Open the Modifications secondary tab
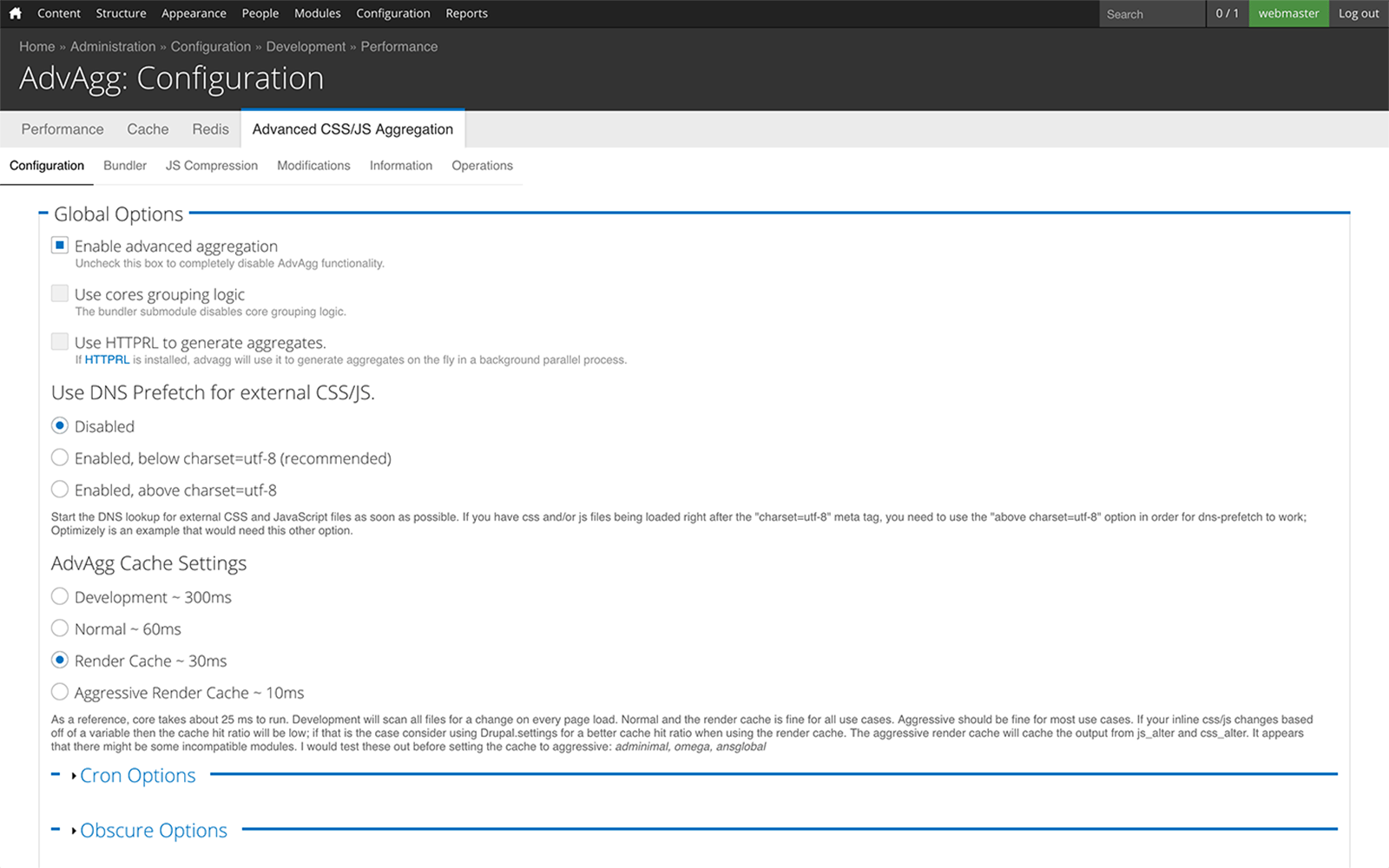The image size is (1389, 868). pos(313,166)
